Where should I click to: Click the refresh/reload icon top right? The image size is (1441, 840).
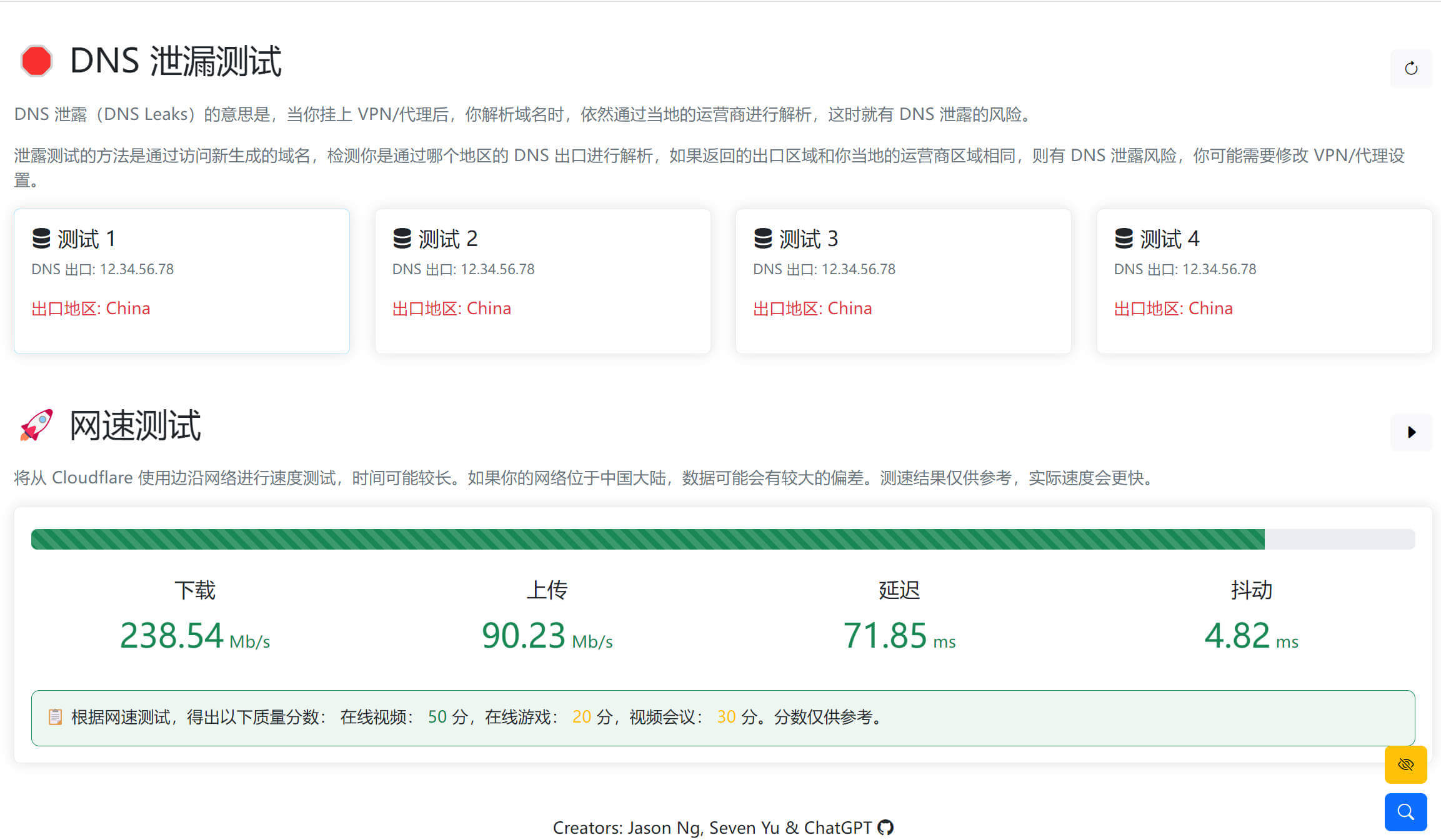1410,68
